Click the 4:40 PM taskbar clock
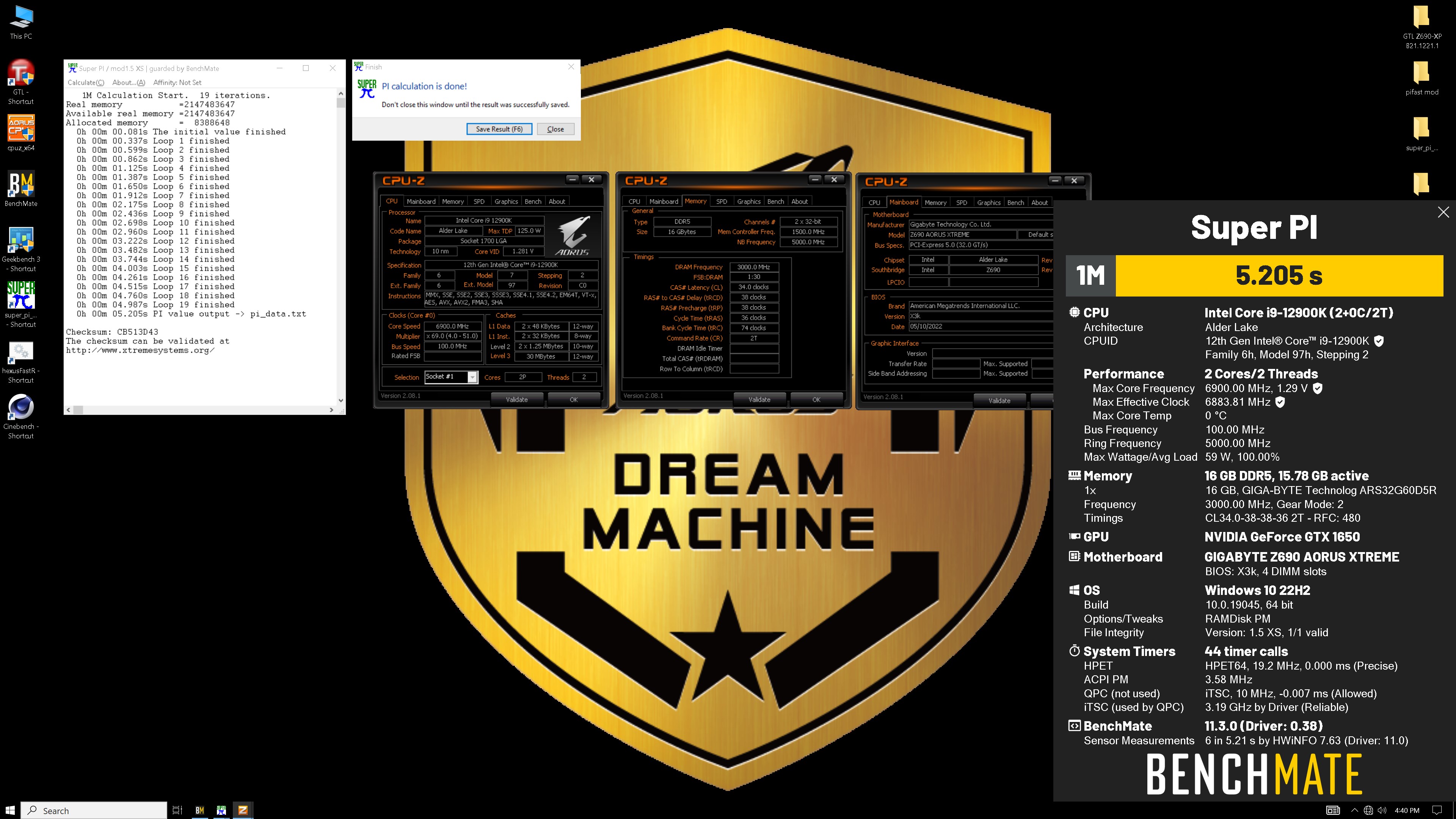Viewport: 1456px width, 819px height. point(1407,810)
